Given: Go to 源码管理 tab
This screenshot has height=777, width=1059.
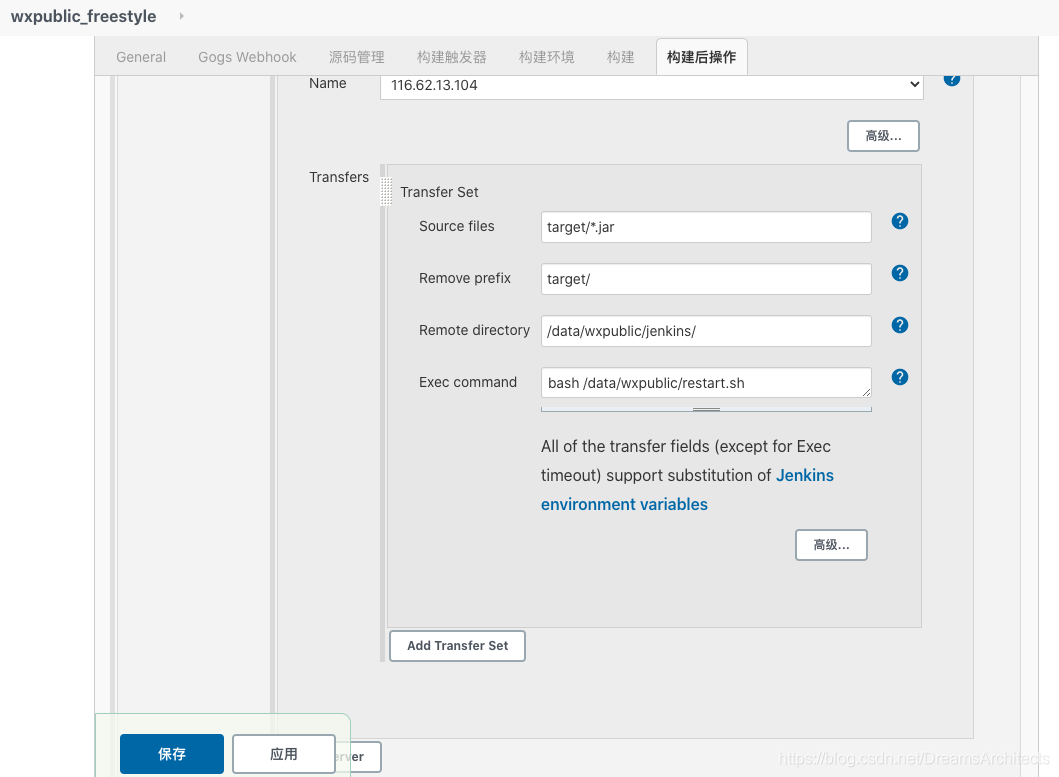Looking at the screenshot, I should 356,57.
